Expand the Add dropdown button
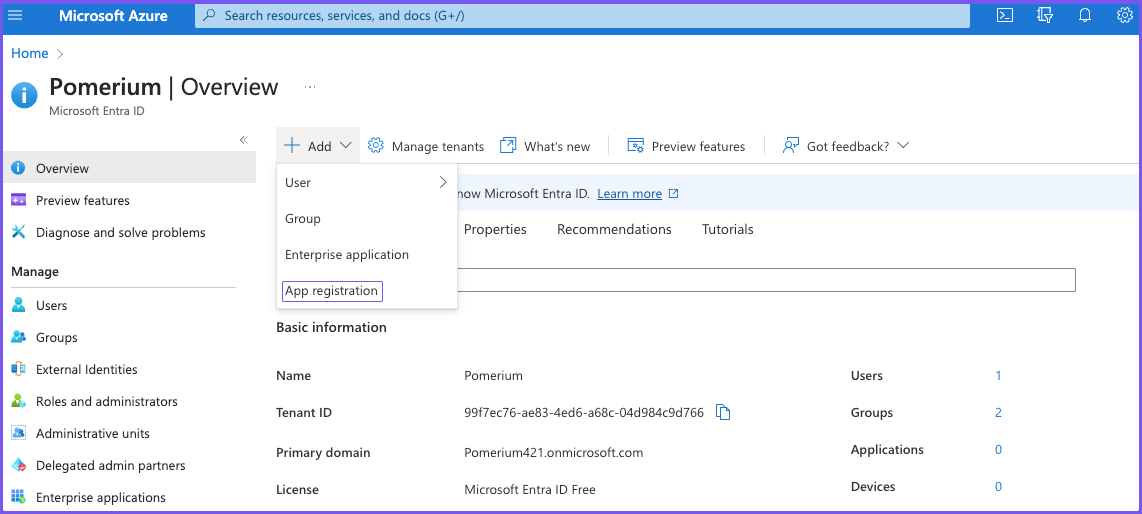Viewport: 1142px width, 514px height. tap(318, 146)
